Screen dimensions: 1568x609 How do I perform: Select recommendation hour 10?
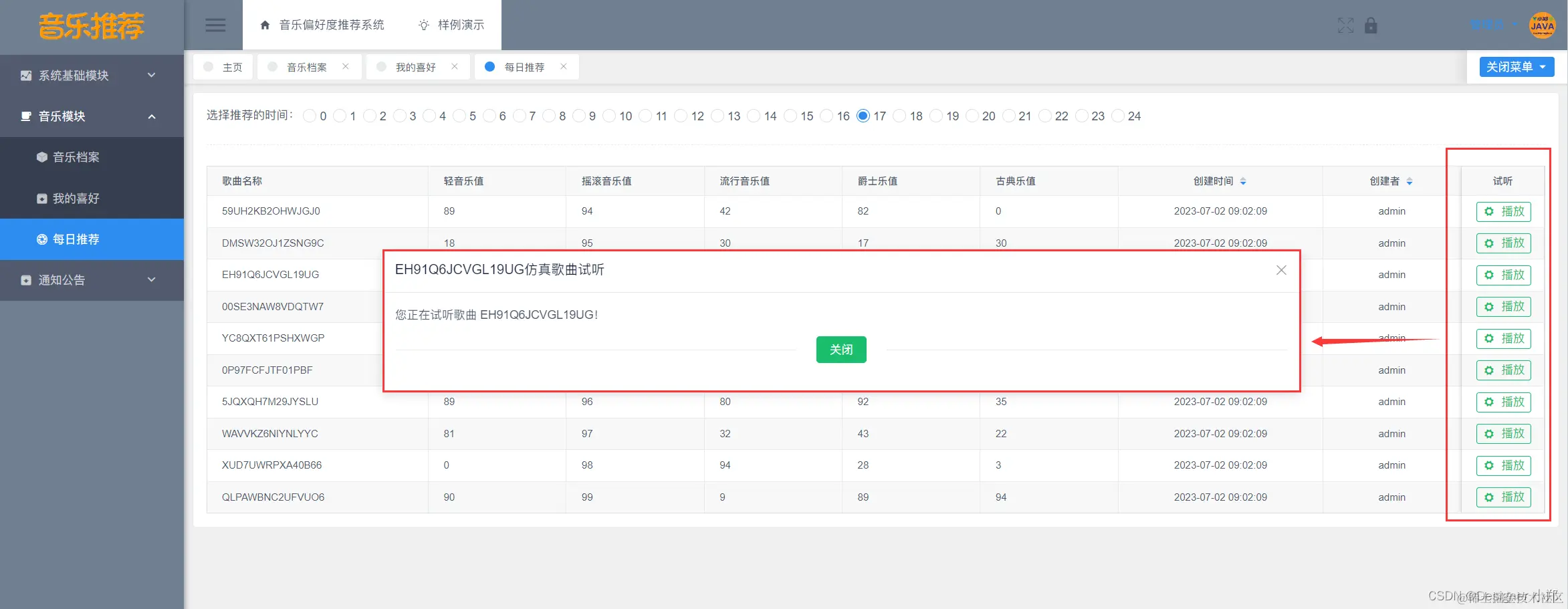click(x=609, y=116)
